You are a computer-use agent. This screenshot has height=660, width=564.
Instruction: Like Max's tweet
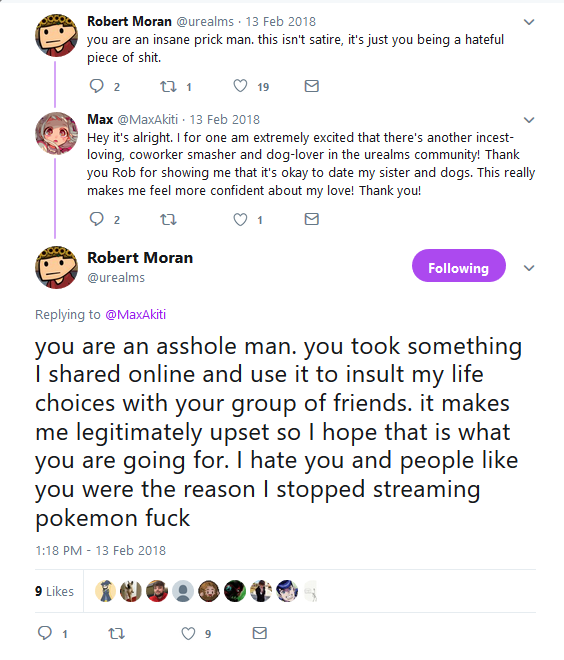pos(240,219)
